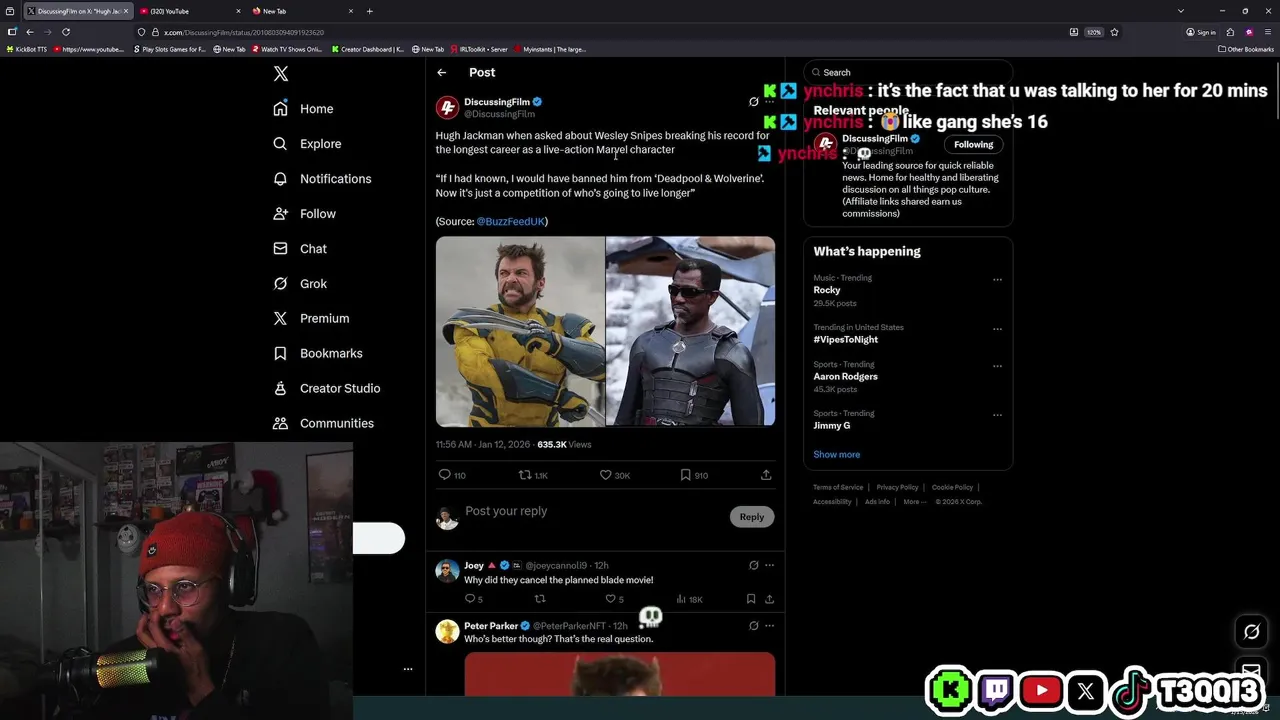This screenshot has width=1280, height=720.
Task: Repost the post with 1.1K reposts
Action: point(532,475)
